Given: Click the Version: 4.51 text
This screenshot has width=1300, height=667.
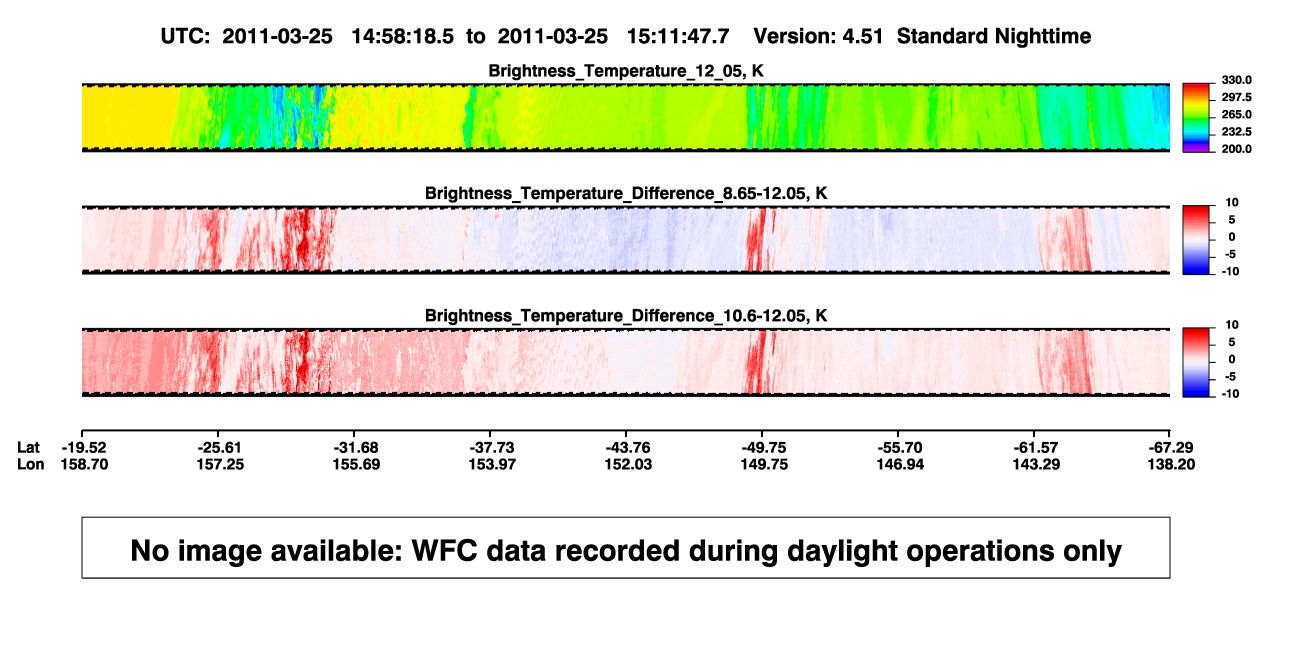Looking at the screenshot, I should tap(819, 37).
